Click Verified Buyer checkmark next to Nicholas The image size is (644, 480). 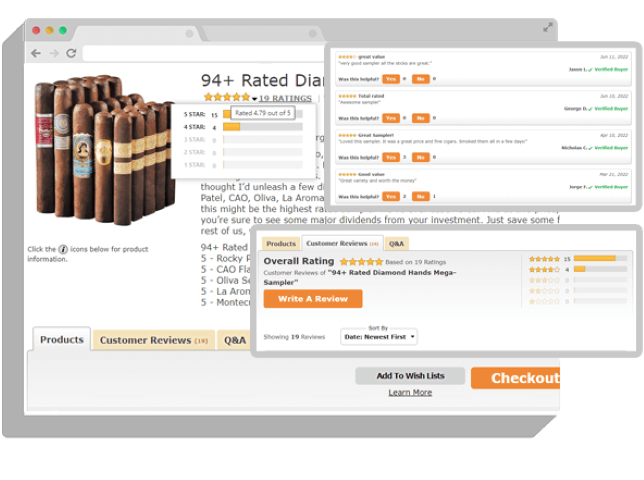[x=590, y=148]
